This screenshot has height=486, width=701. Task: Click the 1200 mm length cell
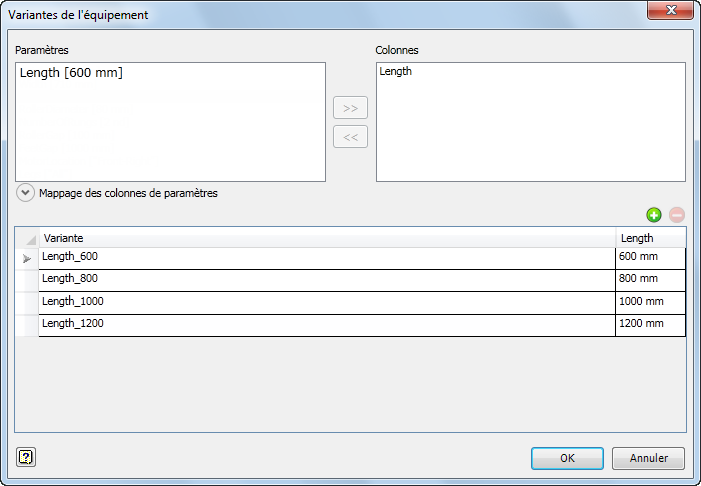click(650, 325)
